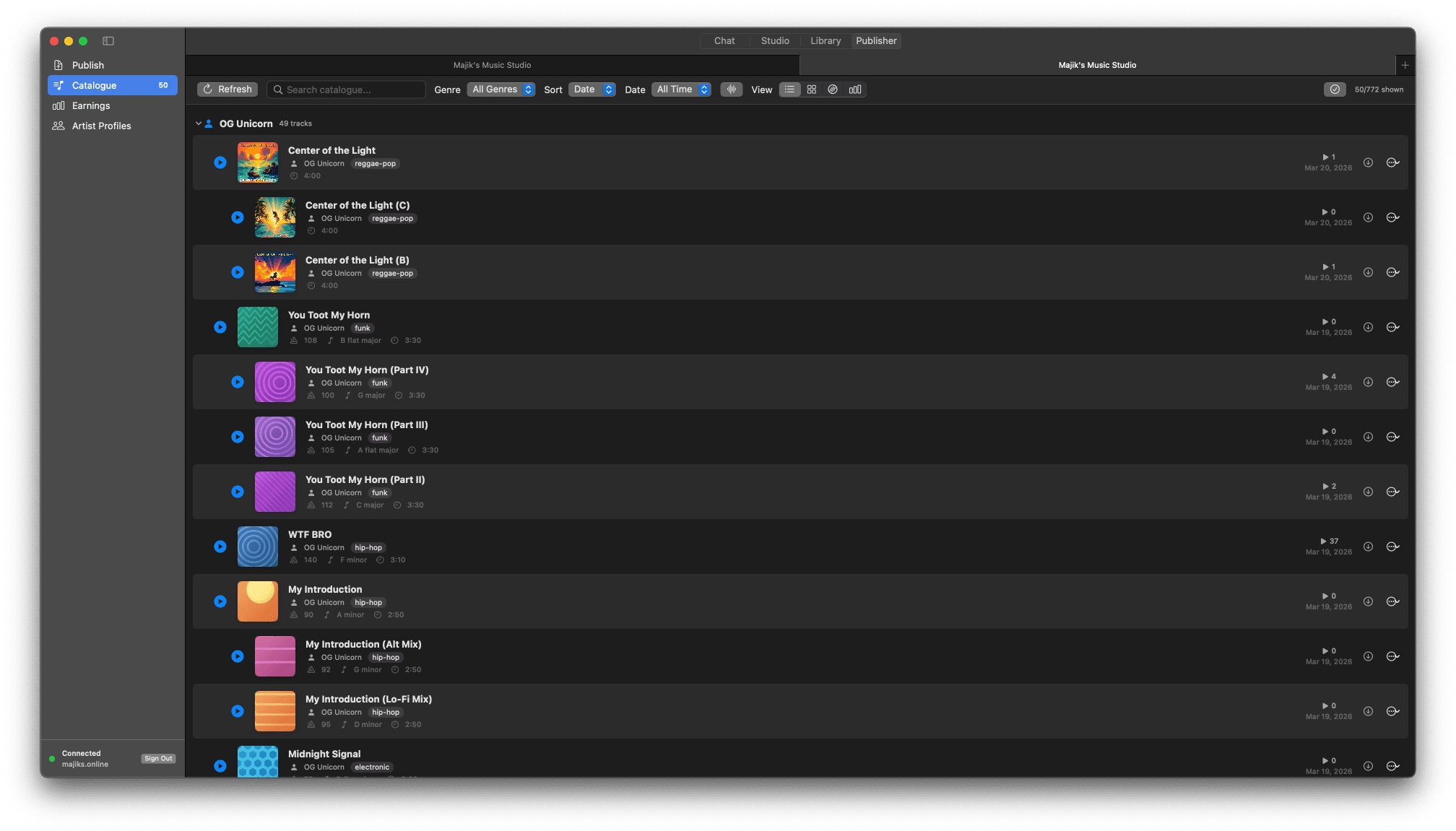1456x831 pixels.
Task: Download You Toot My Horn
Action: click(1368, 327)
